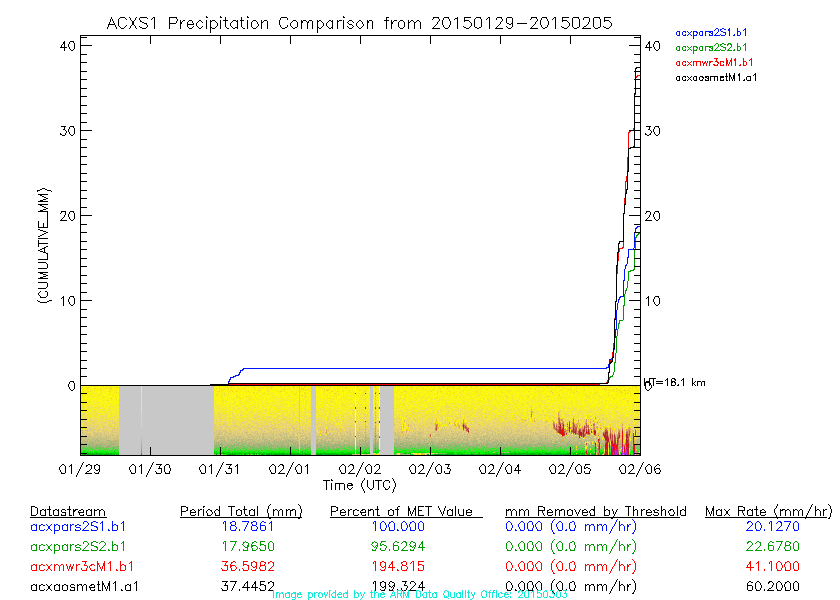
Task: Select the green acxpars2S2.b1 legend entry
Action: pyautogui.click(x=711, y=47)
